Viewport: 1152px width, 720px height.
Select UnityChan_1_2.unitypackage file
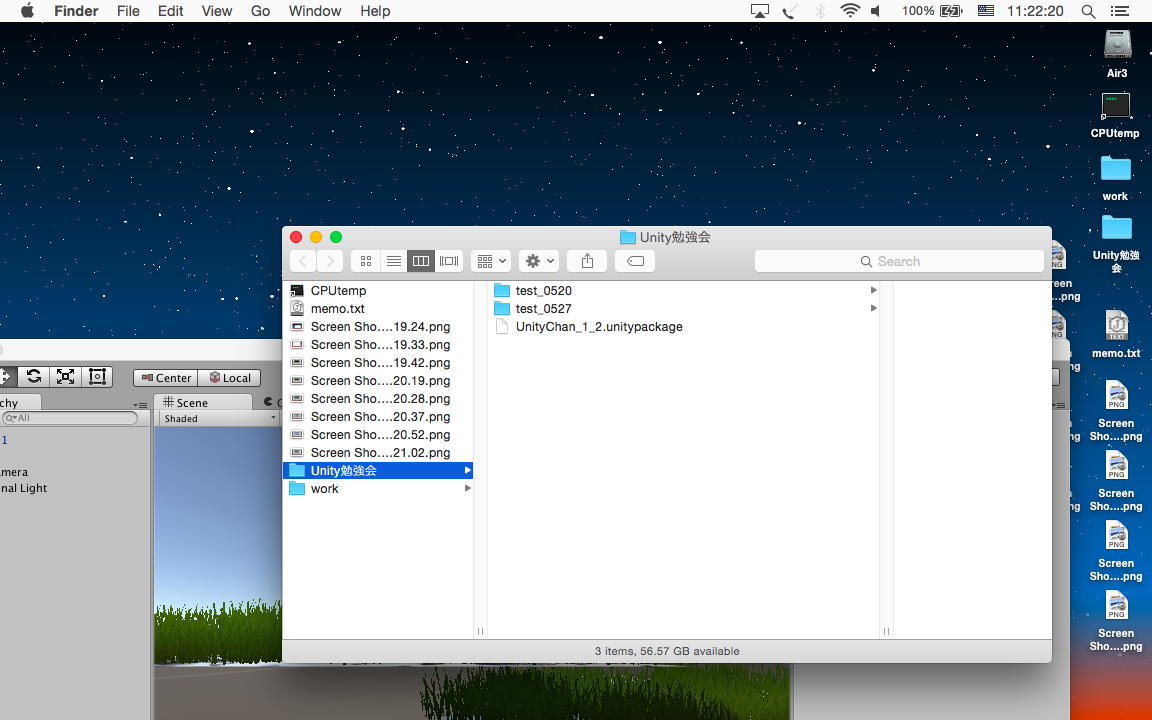click(598, 327)
